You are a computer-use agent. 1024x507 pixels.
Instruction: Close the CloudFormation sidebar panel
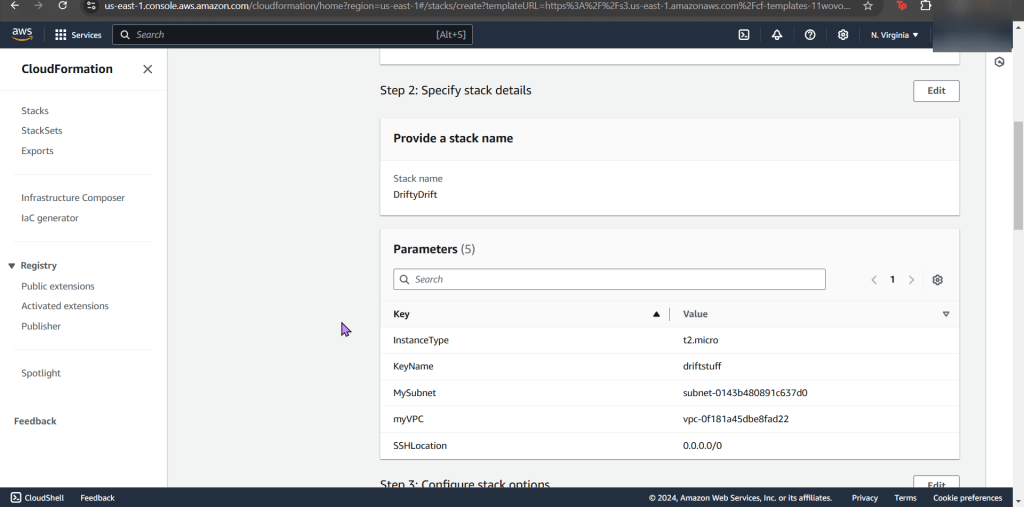147,69
